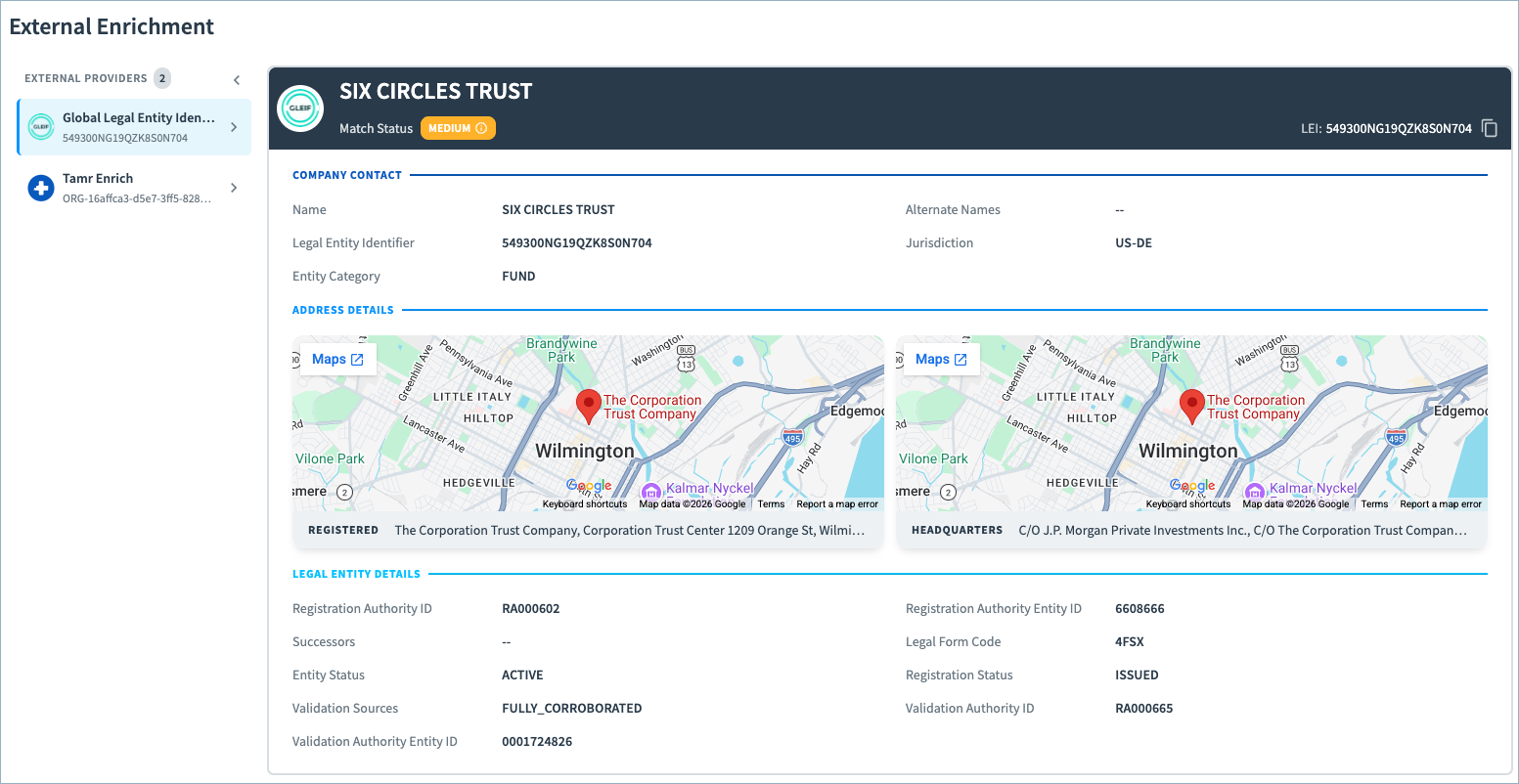Click the registered address text
Image resolution: width=1519 pixels, height=784 pixels.
coord(630,530)
